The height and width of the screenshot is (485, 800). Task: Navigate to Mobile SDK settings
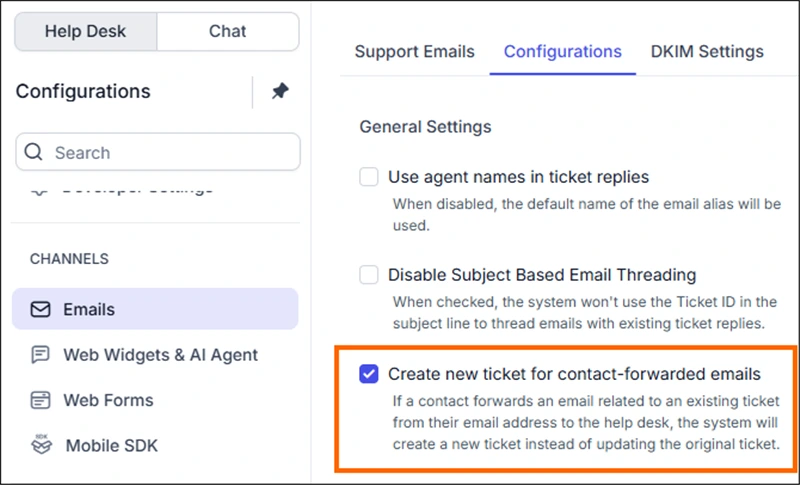point(111,445)
